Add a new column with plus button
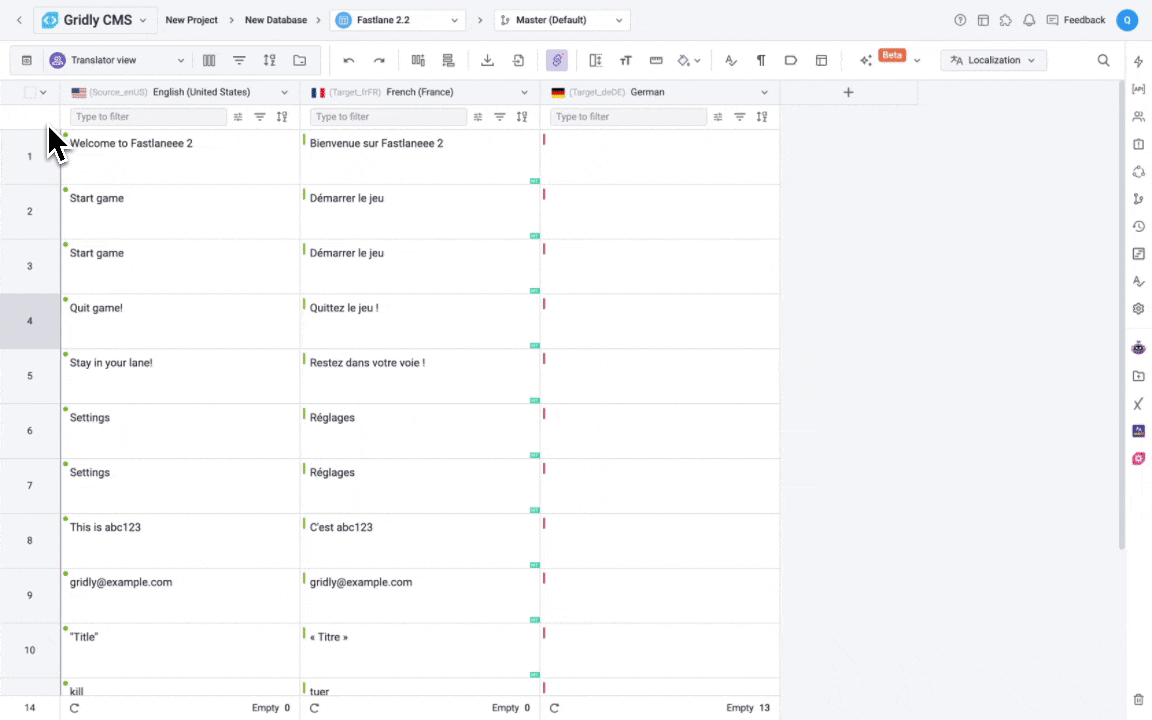This screenshot has height=720, width=1152. pos(848,92)
